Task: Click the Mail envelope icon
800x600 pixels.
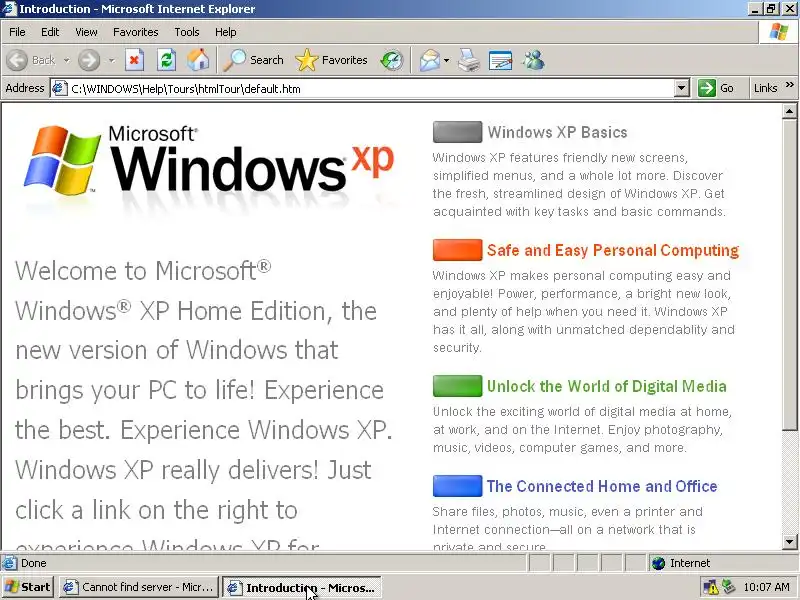Action: tap(430, 60)
